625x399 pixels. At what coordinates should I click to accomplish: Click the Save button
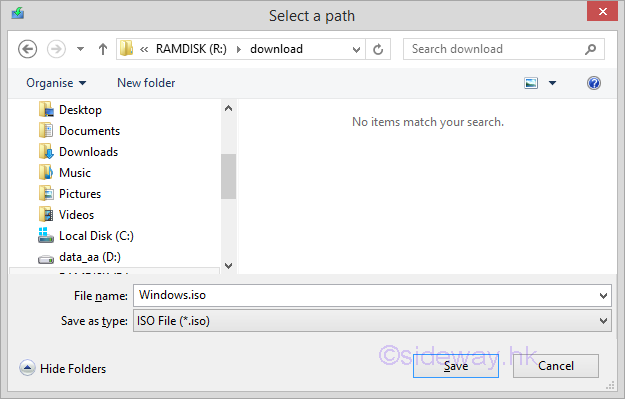tap(456, 366)
